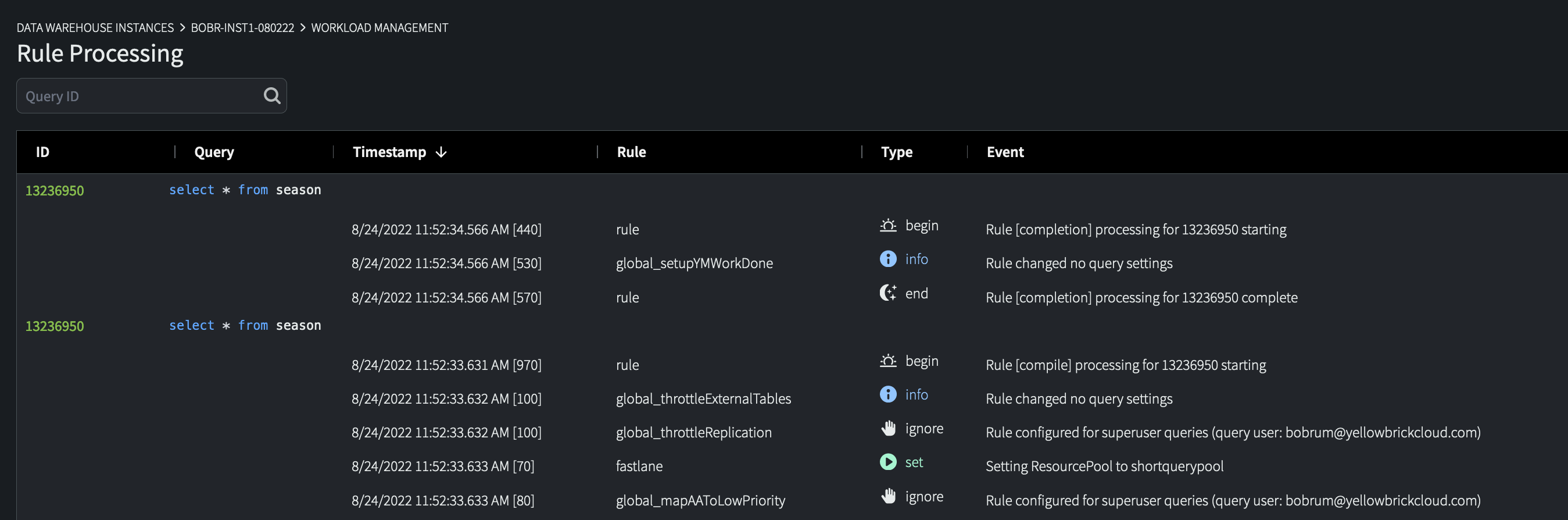Toggle sort arrow on Timestamp column
1568x520 pixels.
point(441,152)
